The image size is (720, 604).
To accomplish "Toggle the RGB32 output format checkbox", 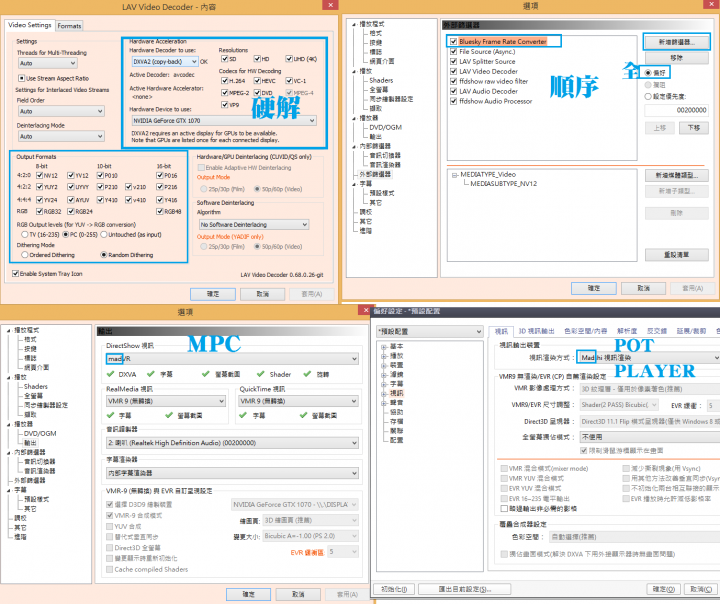I will click(39, 211).
